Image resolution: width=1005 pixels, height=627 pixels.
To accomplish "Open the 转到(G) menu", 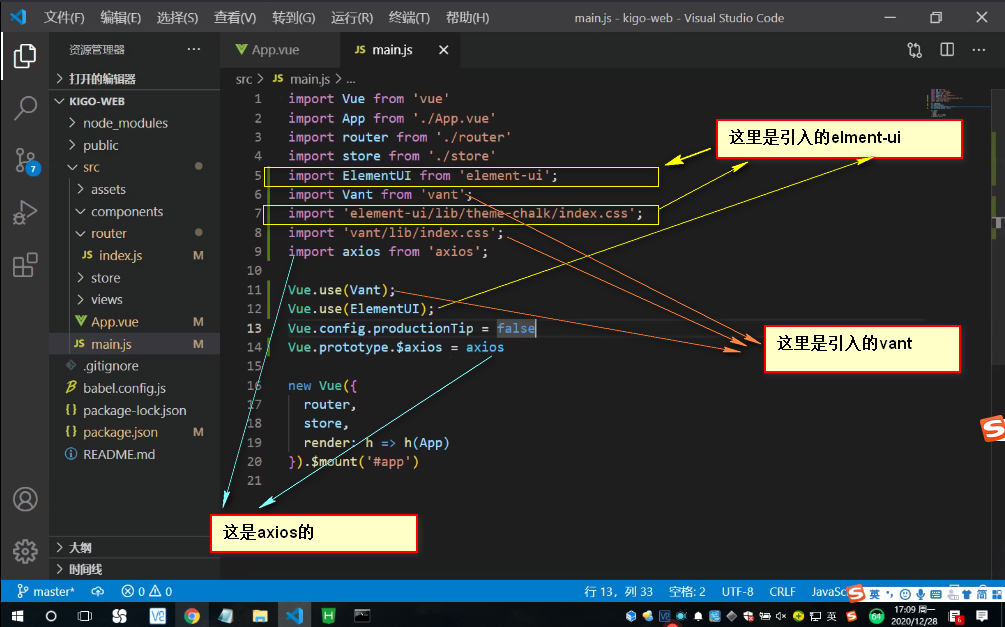I will pyautogui.click(x=293, y=18).
